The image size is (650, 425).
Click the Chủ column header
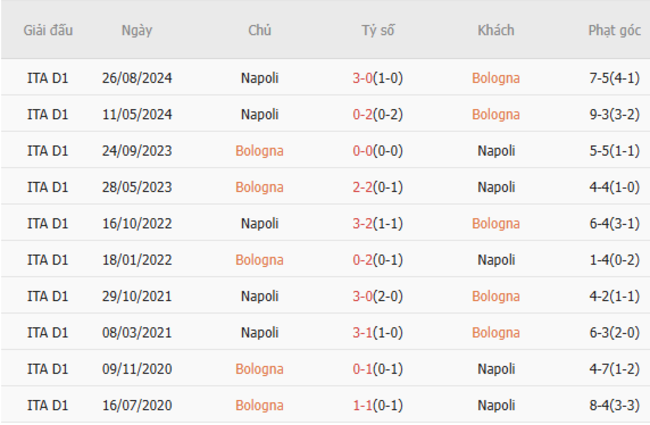(260, 30)
